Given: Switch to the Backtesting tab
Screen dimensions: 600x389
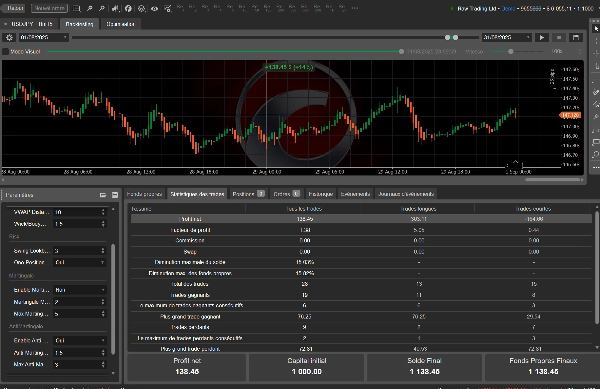Looking at the screenshot, I should [x=79, y=24].
